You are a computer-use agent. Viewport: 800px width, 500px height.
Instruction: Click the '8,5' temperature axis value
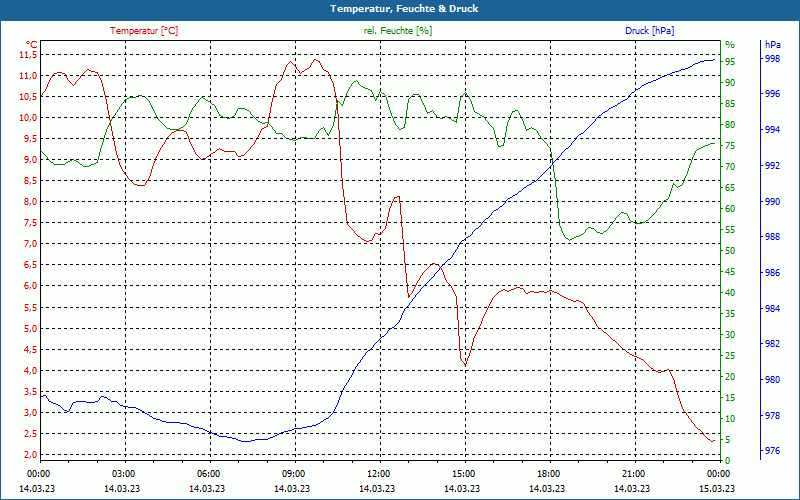30,181
